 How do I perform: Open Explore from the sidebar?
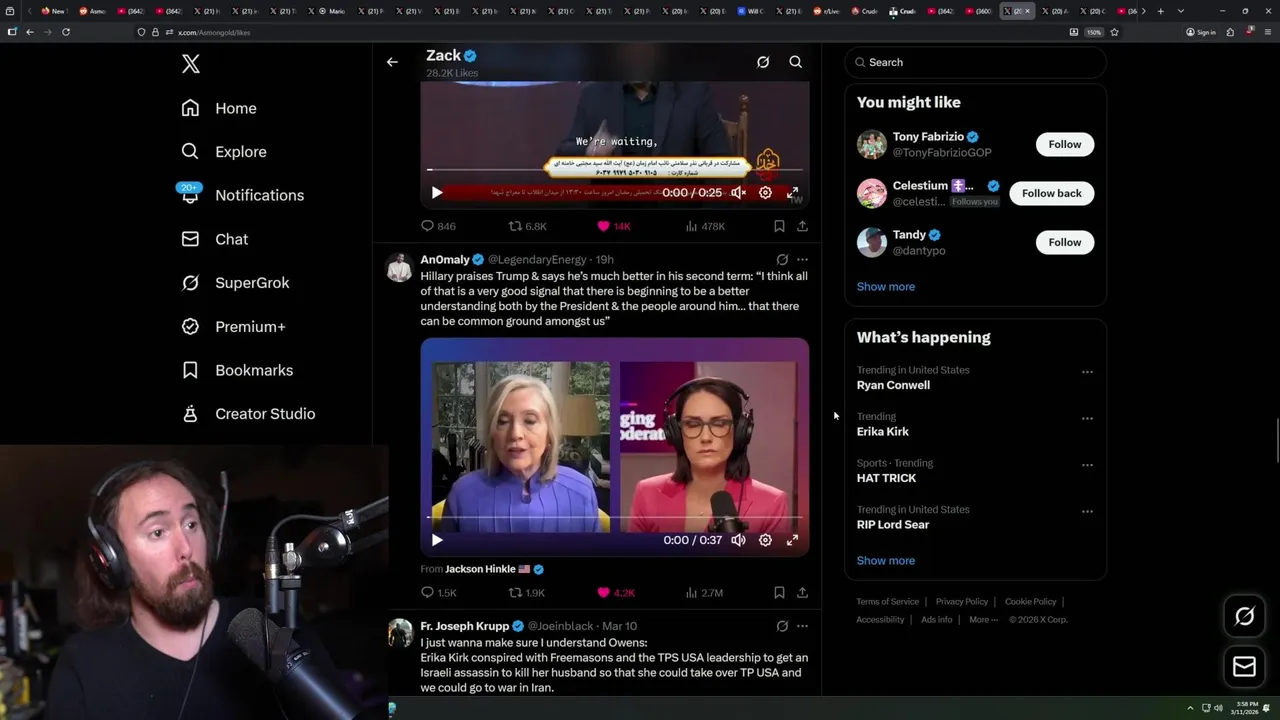224,152
